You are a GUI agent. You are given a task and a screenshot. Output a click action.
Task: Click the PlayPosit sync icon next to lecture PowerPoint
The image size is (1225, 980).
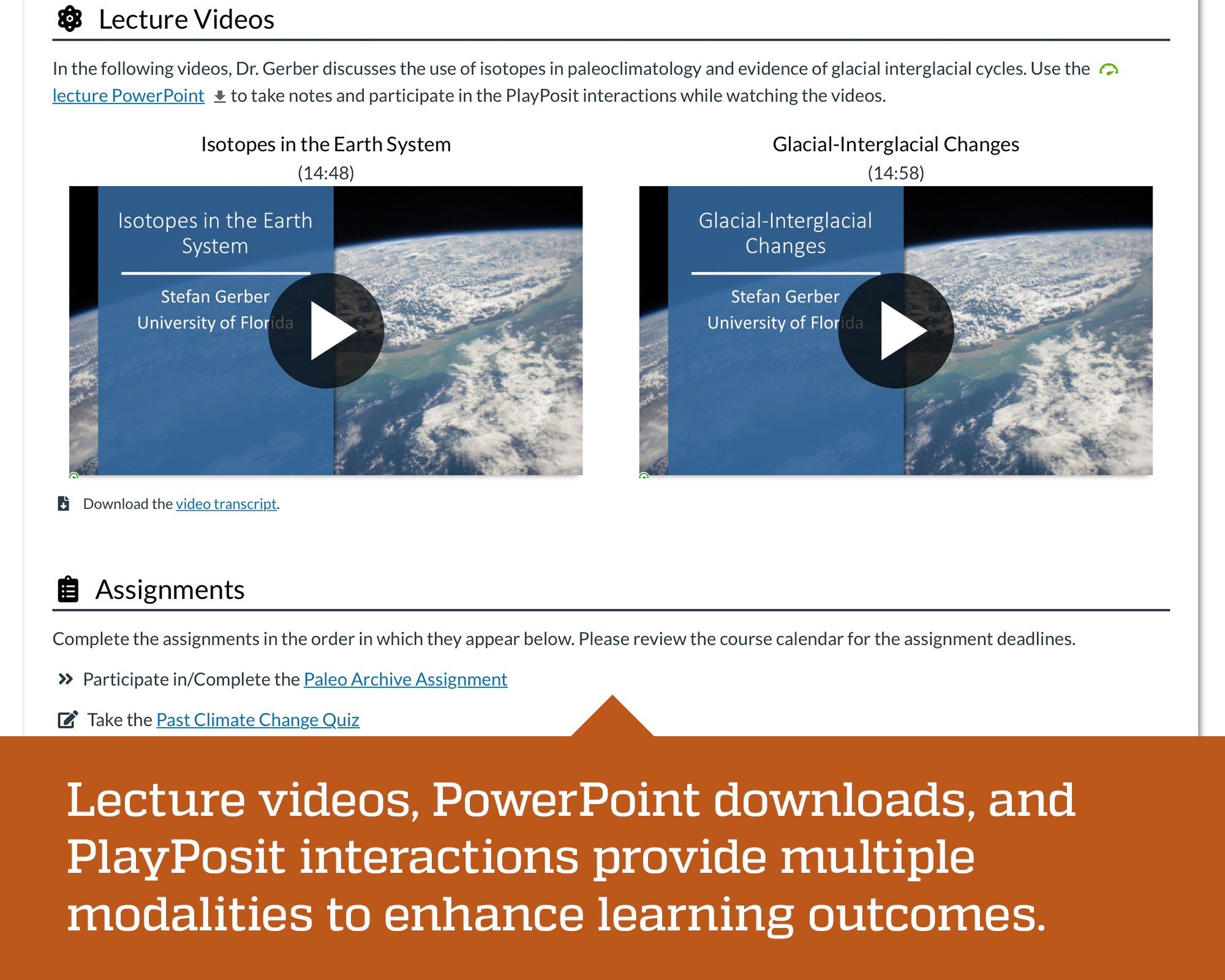pyautogui.click(x=1110, y=69)
